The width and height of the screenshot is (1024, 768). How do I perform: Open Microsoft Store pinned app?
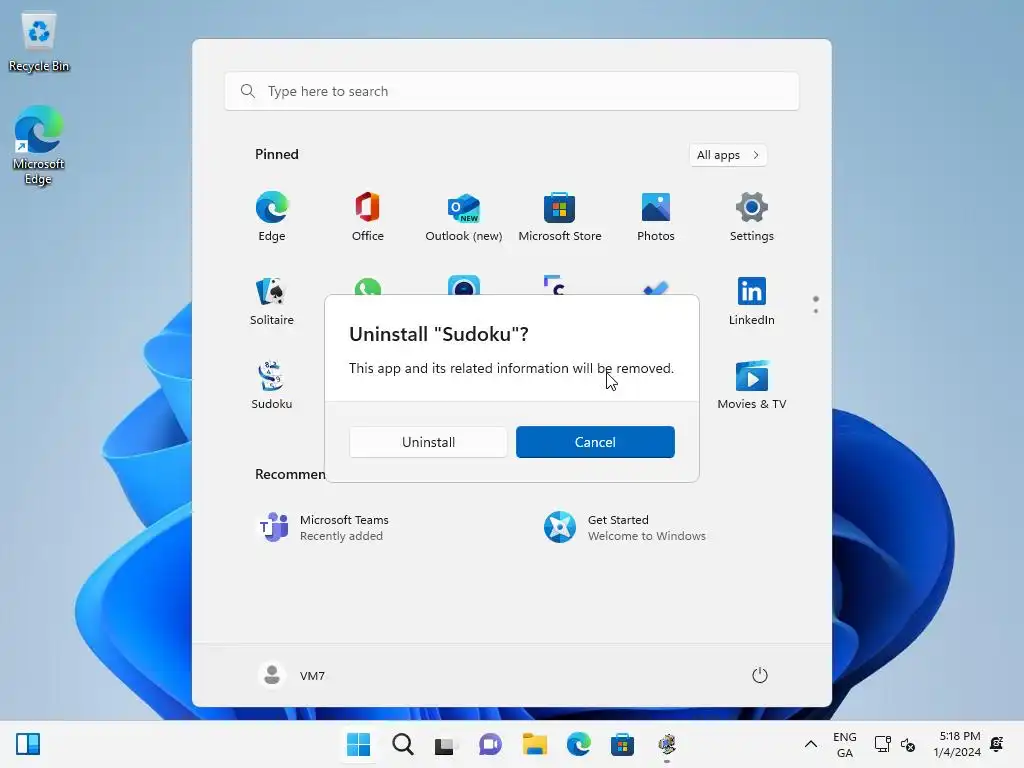click(x=560, y=217)
